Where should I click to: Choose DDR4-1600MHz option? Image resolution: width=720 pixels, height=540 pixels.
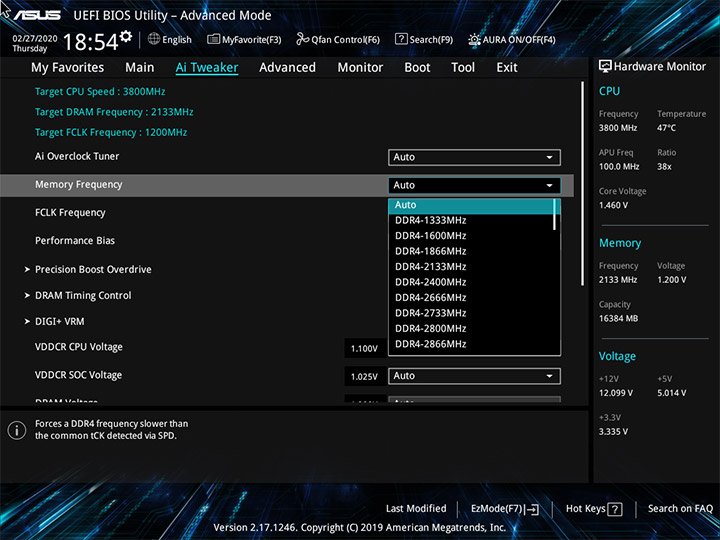pyautogui.click(x=431, y=236)
